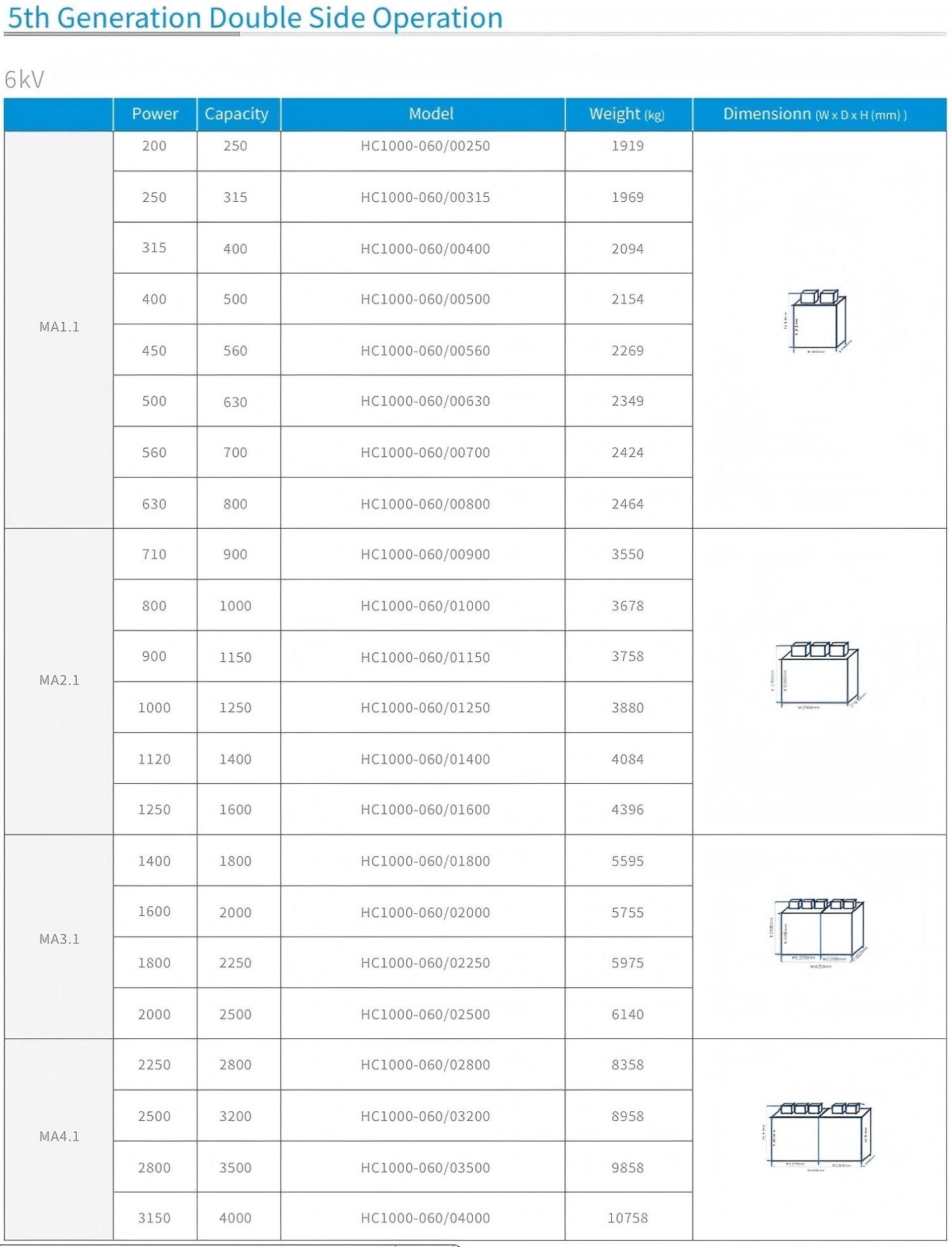Click model HC1000-060/01000
This screenshot has width=952, height=1247.
pos(425,606)
